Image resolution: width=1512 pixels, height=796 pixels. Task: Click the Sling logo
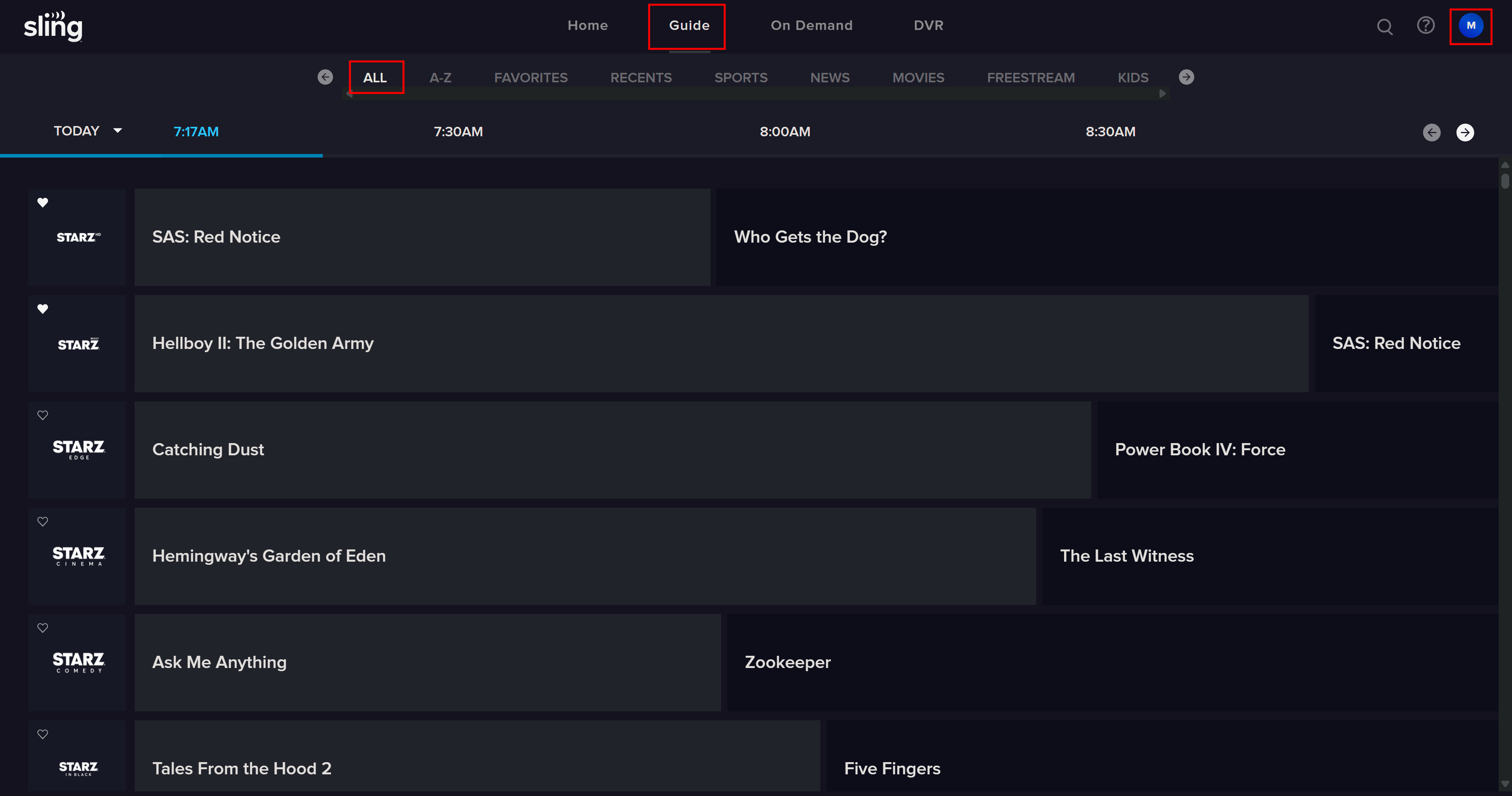(x=53, y=26)
